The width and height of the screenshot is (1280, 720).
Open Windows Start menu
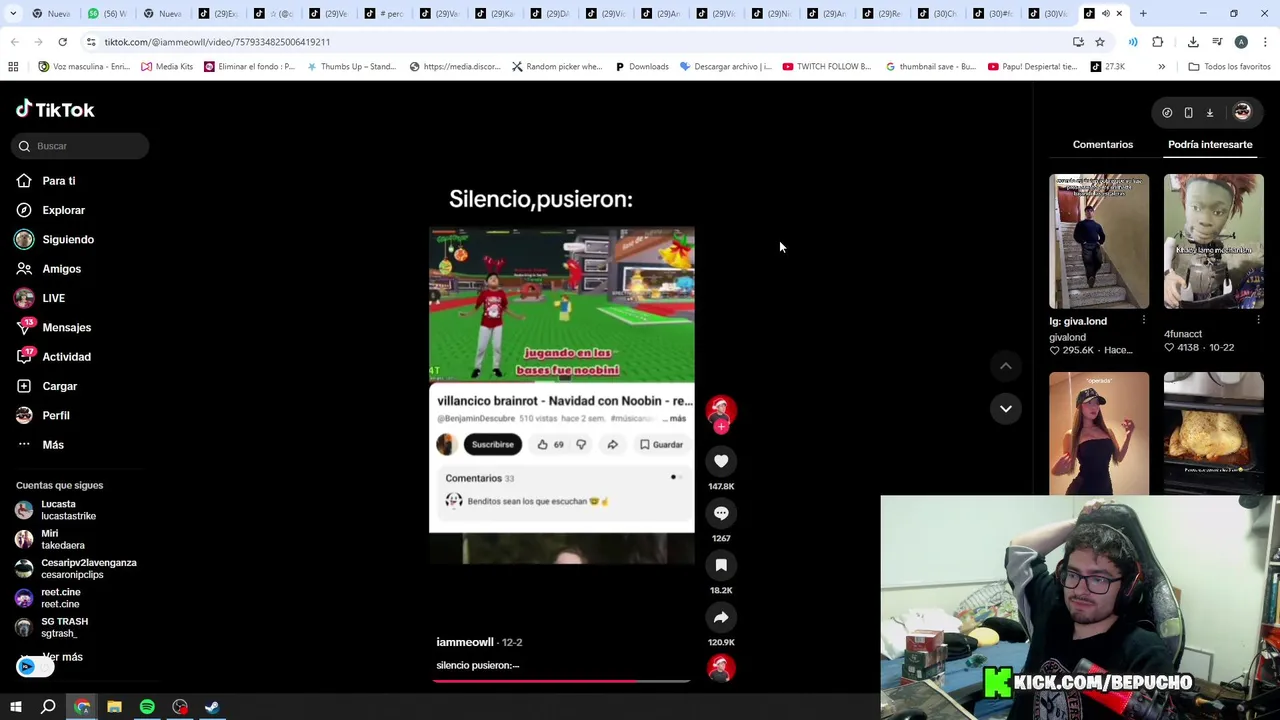(16, 707)
